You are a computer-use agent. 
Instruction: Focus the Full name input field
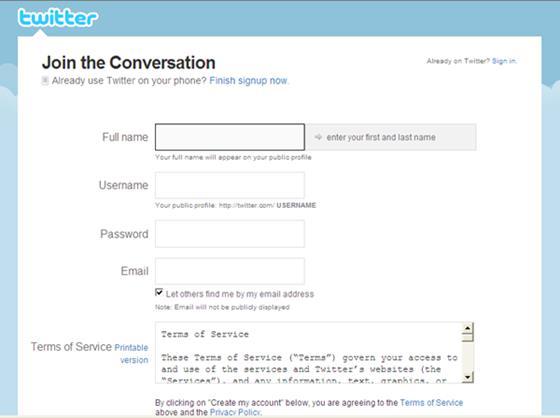pos(230,137)
